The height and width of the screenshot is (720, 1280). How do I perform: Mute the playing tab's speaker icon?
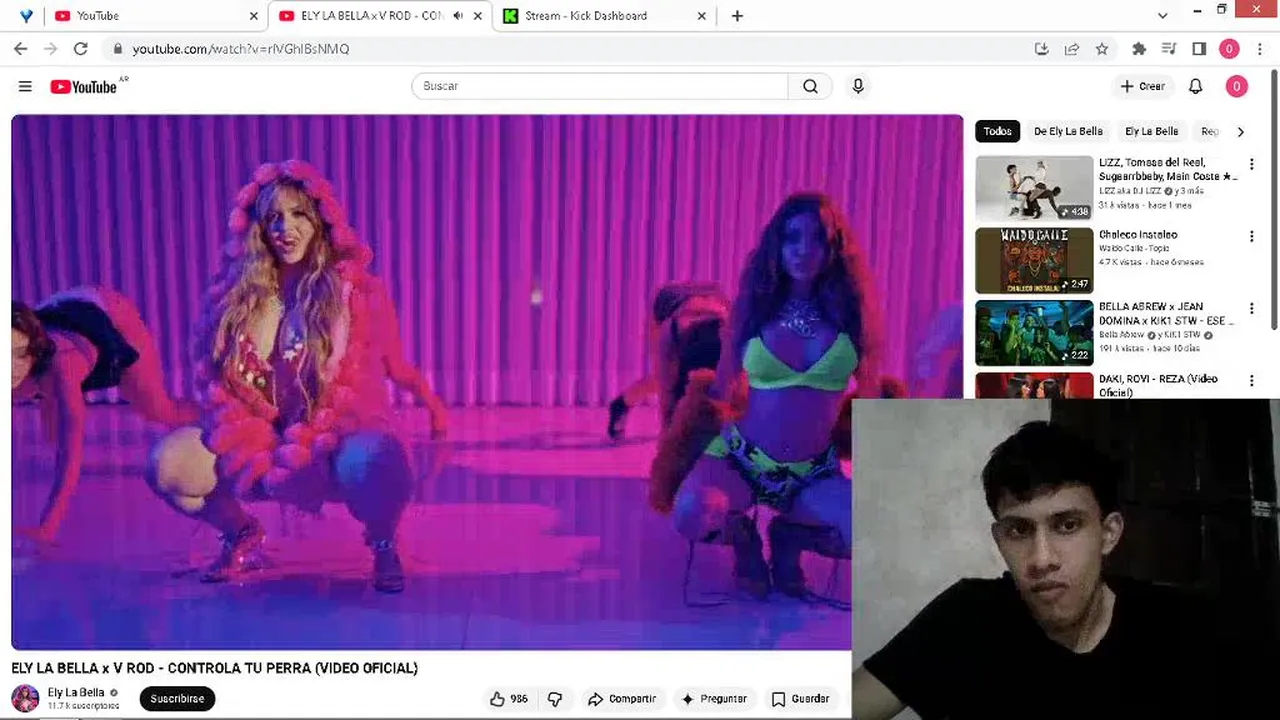[x=458, y=16]
